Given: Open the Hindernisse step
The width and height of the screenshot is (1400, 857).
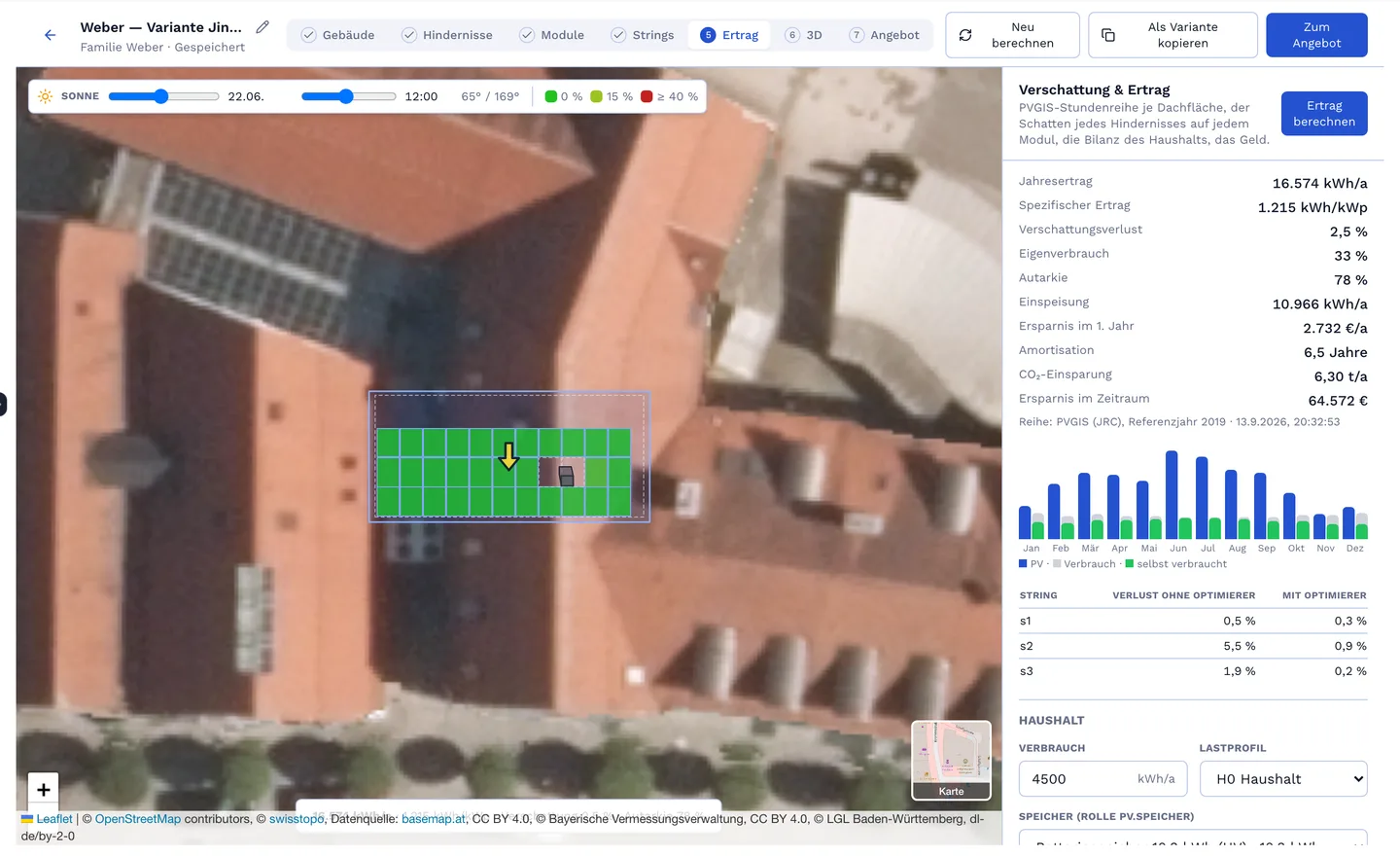Looking at the screenshot, I should 447,35.
